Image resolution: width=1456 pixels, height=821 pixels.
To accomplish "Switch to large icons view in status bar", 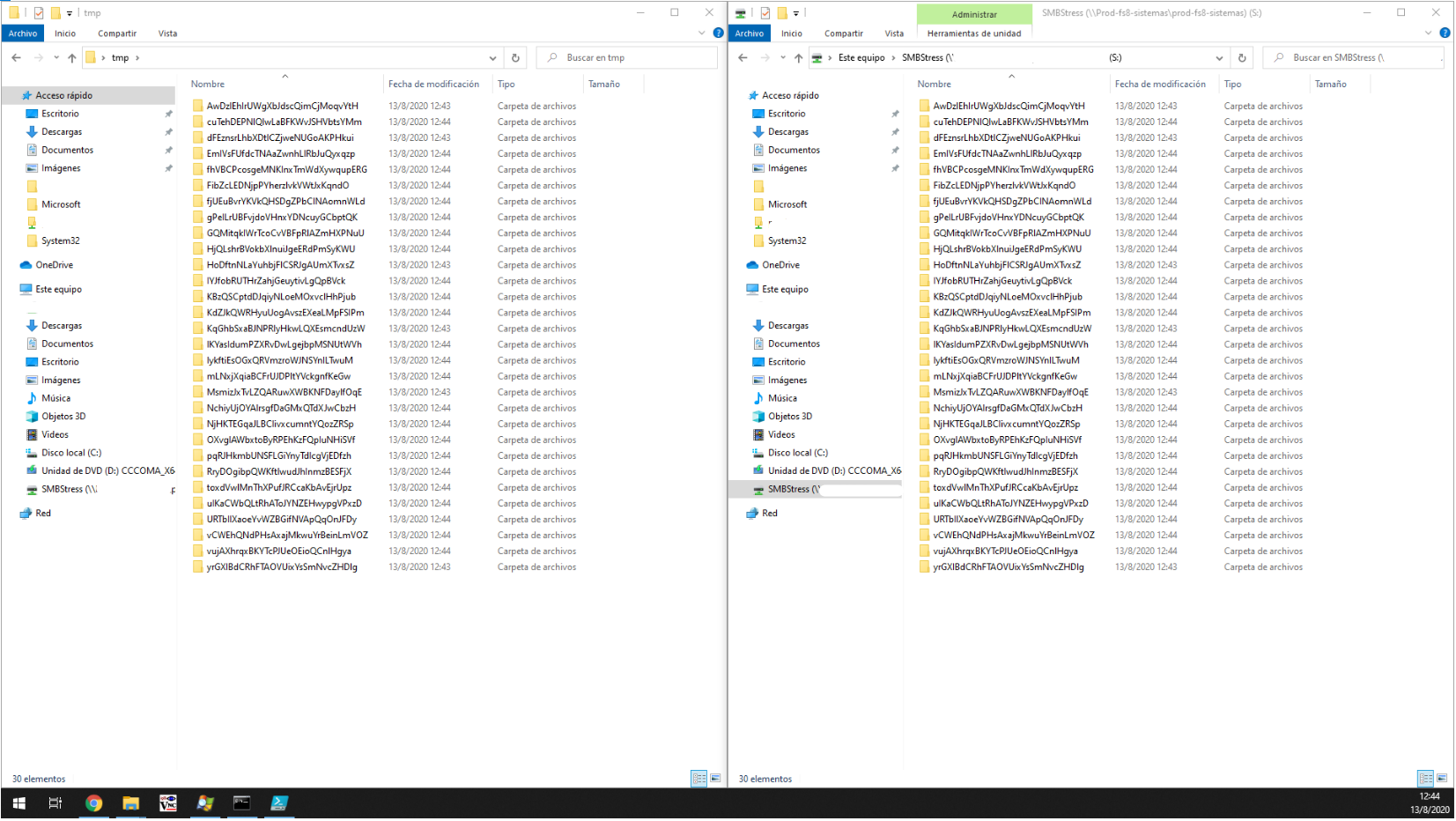I will 713,779.
